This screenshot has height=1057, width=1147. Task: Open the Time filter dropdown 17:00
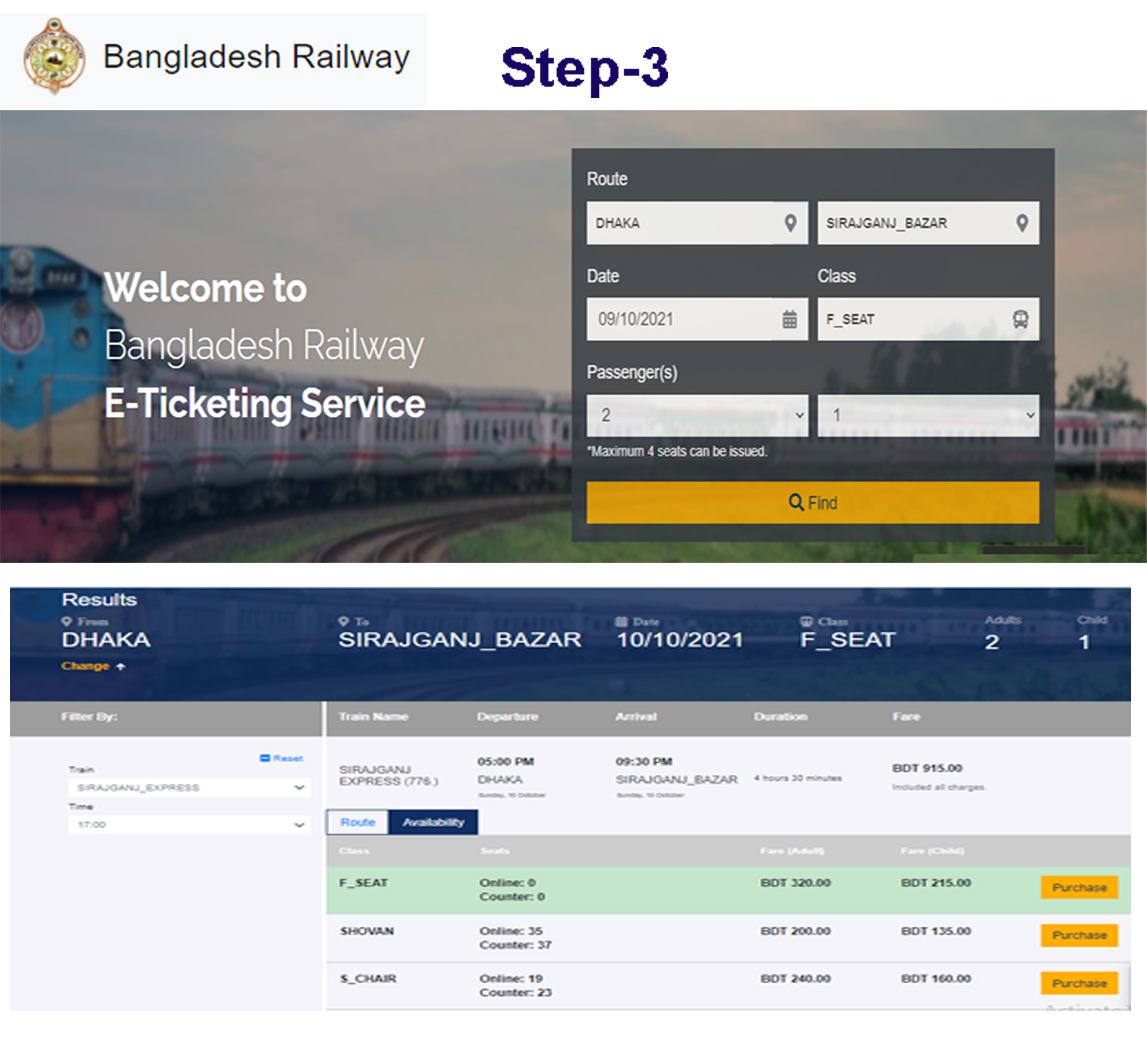click(189, 824)
